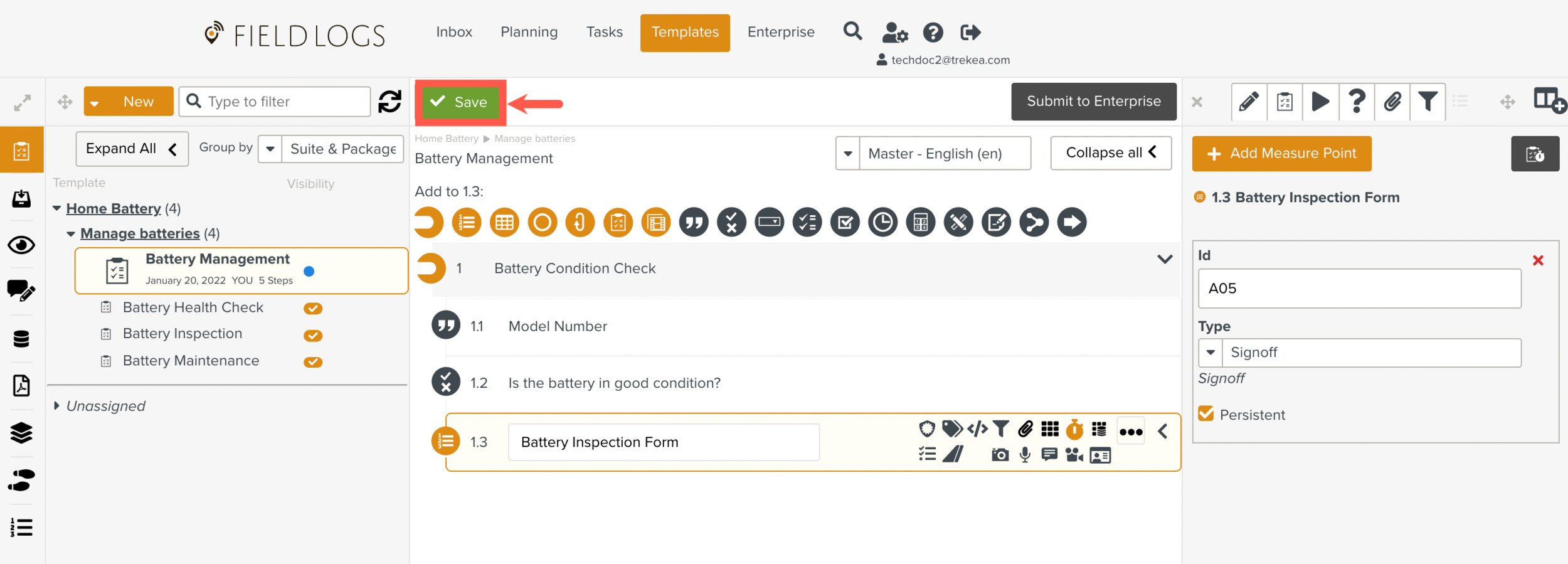Click the refresh templates icon
The width and height of the screenshot is (1568, 564).
[x=389, y=102]
